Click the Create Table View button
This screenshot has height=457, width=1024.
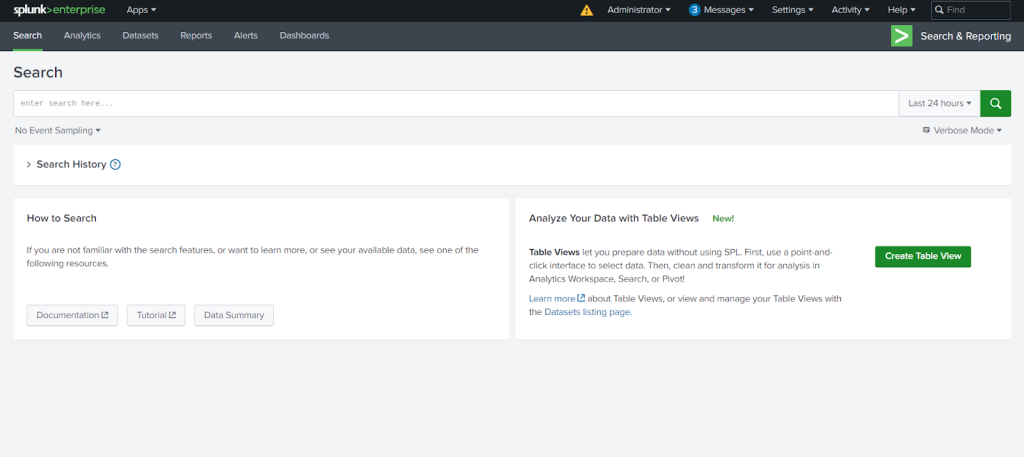[x=923, y=257]
